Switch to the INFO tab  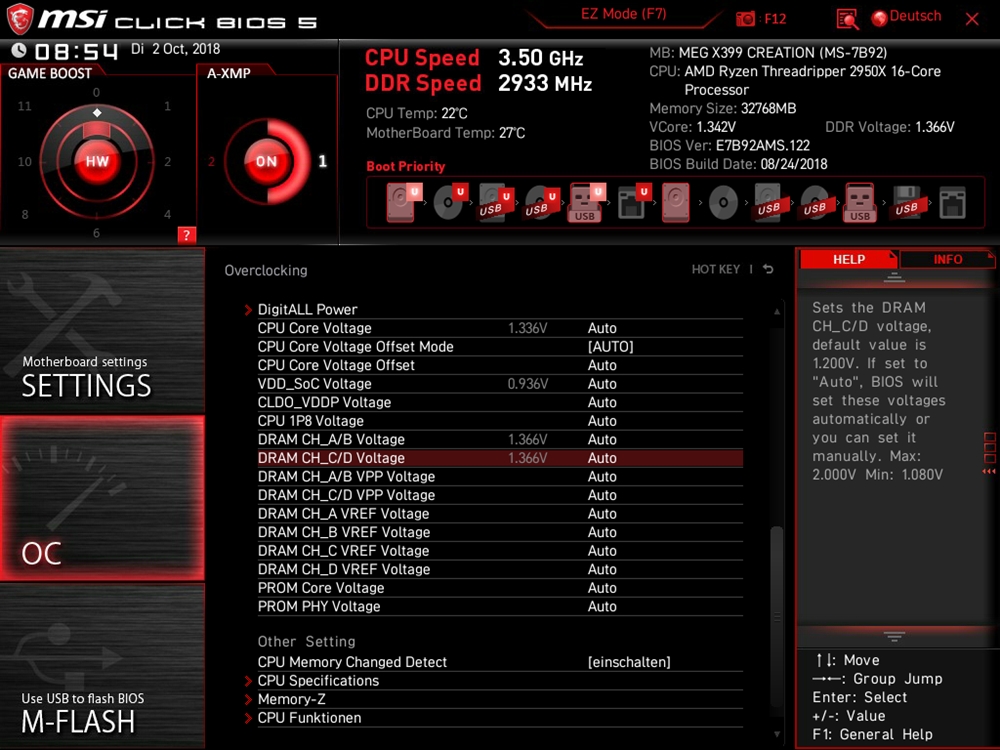tap(947, 260)
